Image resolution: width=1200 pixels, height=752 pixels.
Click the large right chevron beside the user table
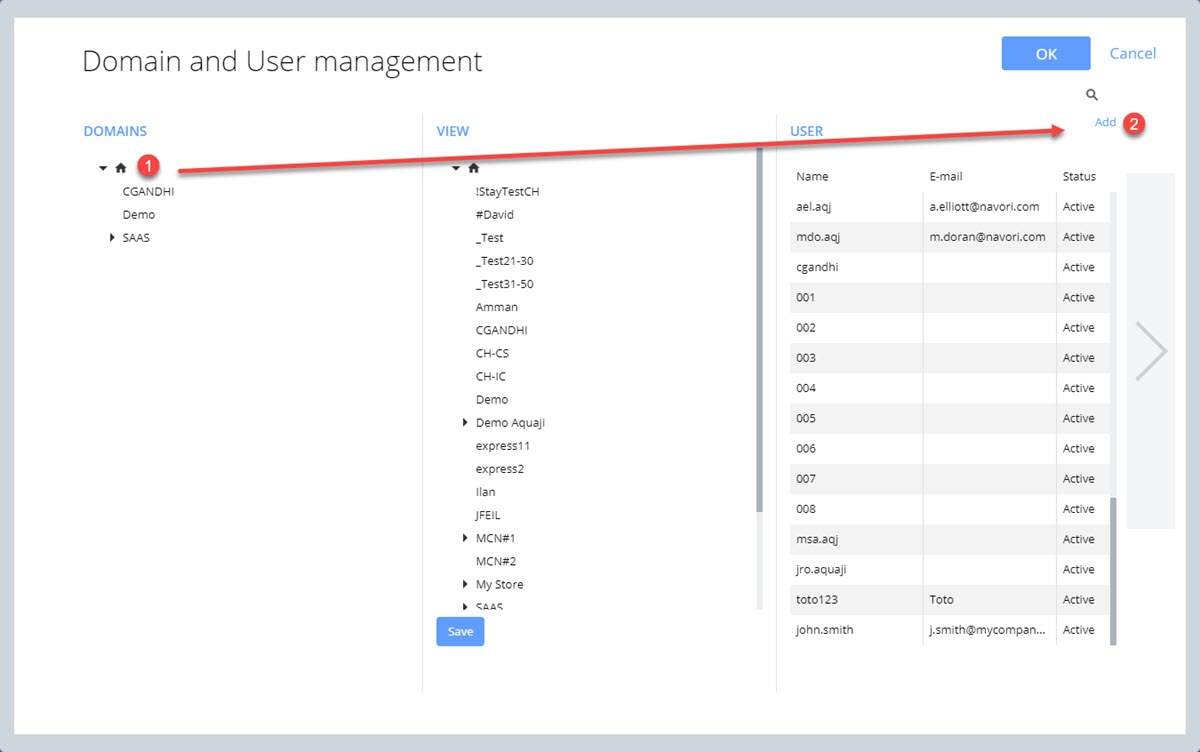coord(1151,351)
